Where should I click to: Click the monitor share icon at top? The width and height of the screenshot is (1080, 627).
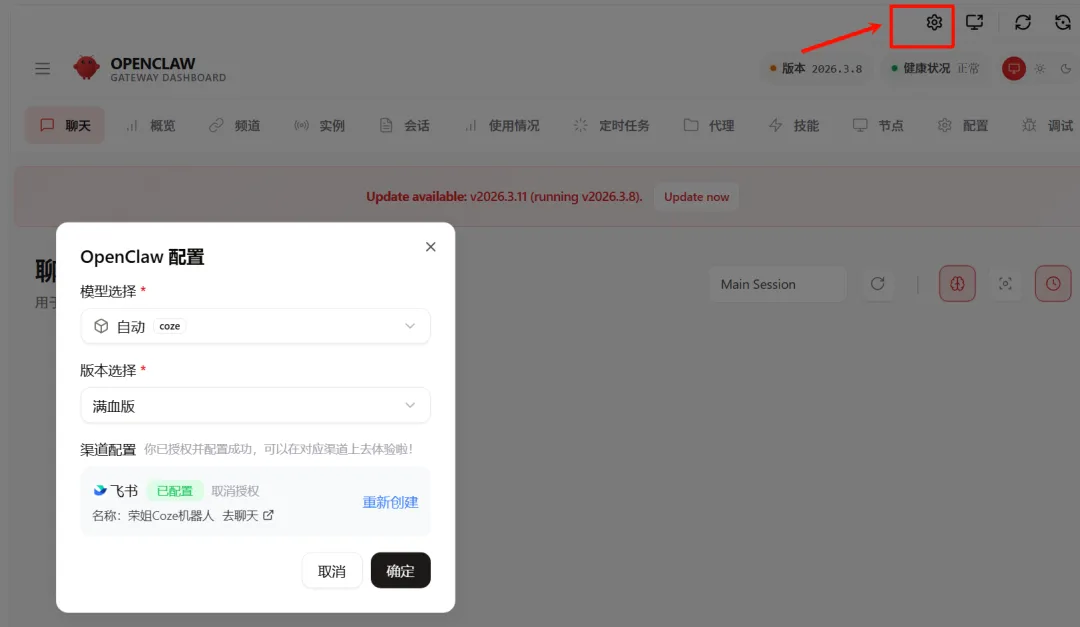pos(974,23)
